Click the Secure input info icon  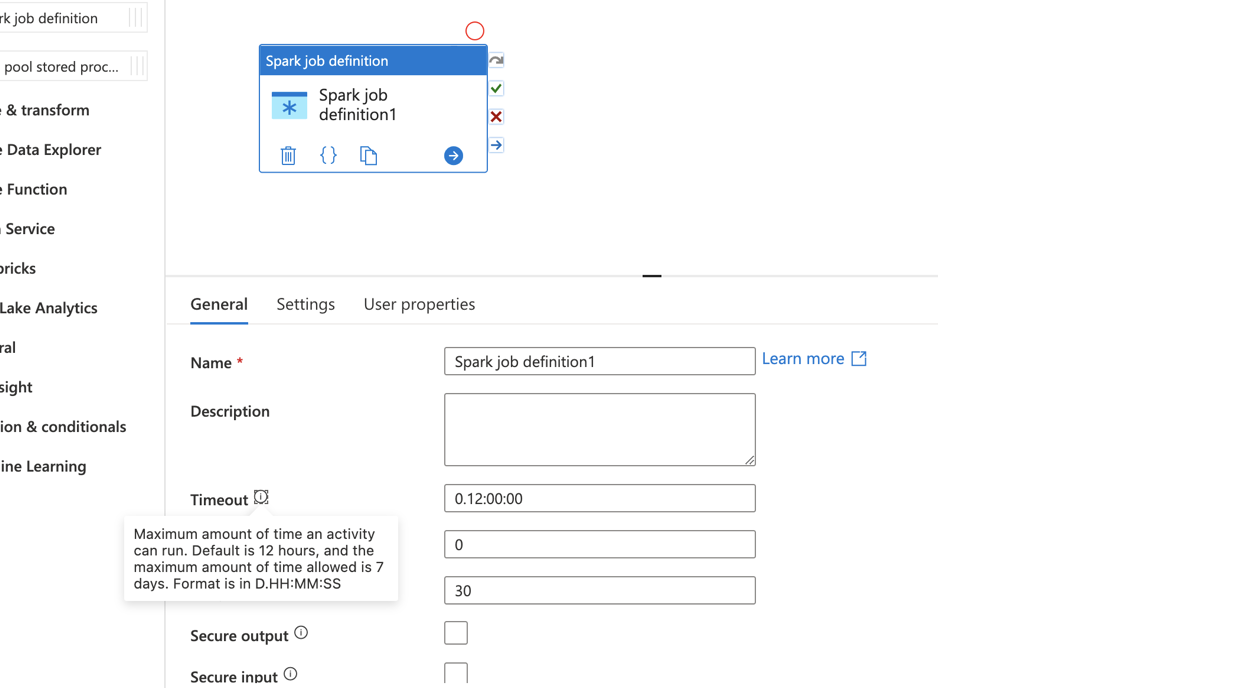(290, 674)
